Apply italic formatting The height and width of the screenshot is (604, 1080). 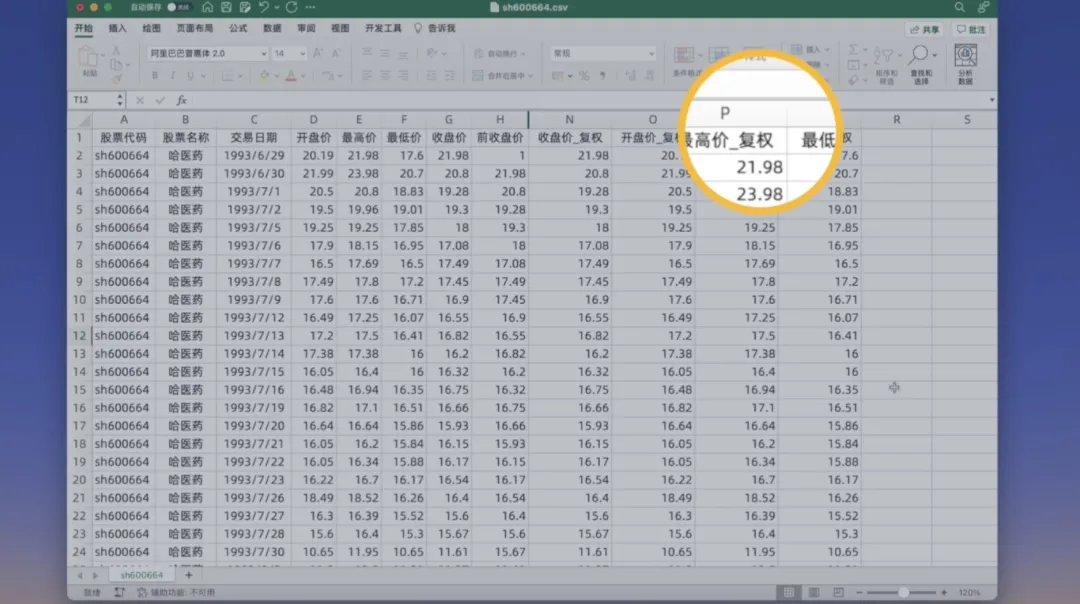pyautogui.click(x=172, y=76)
